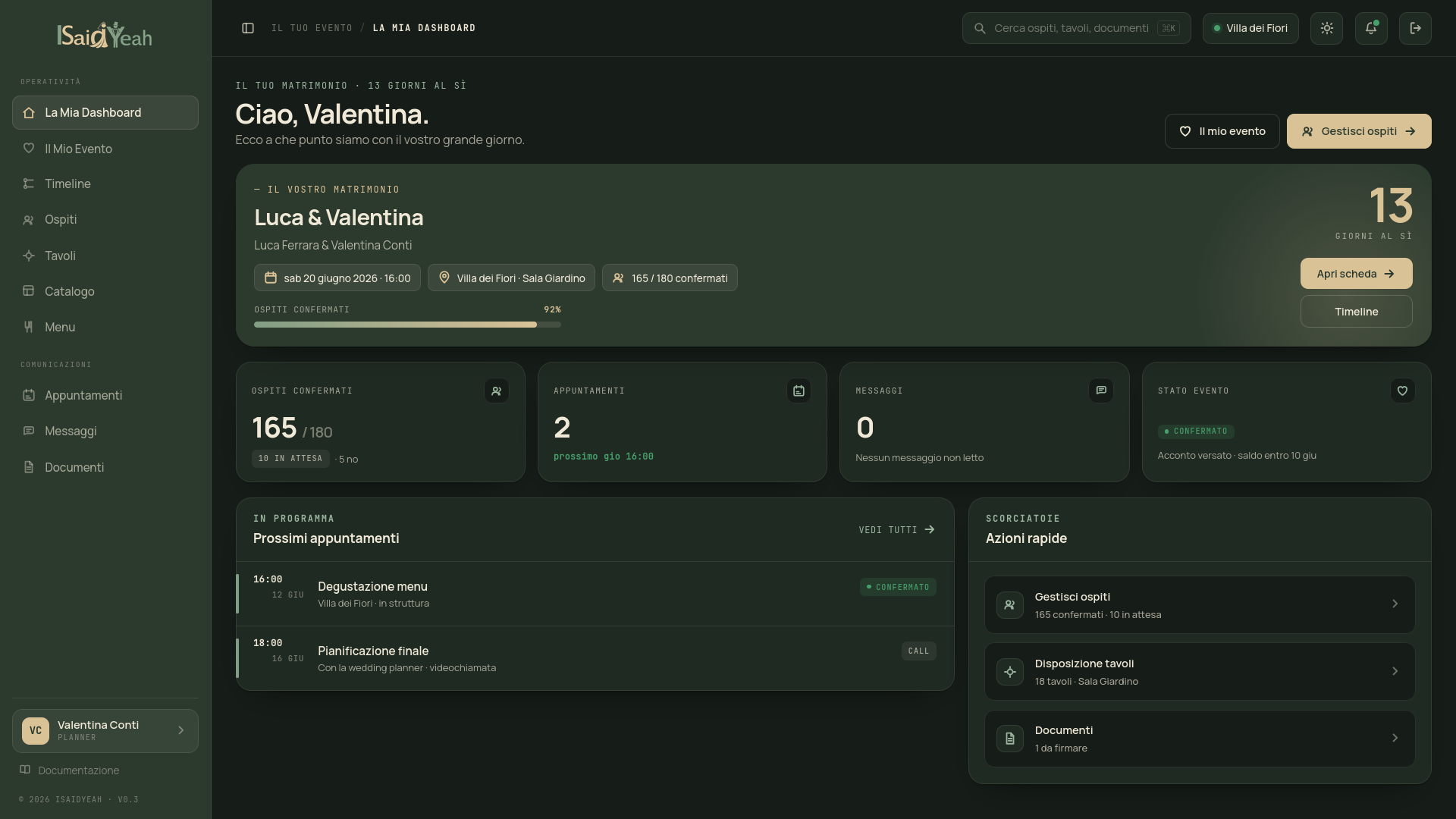Click the Catalogo icon in sidebar
1456x819 pixels.
(x=29, y=291)
